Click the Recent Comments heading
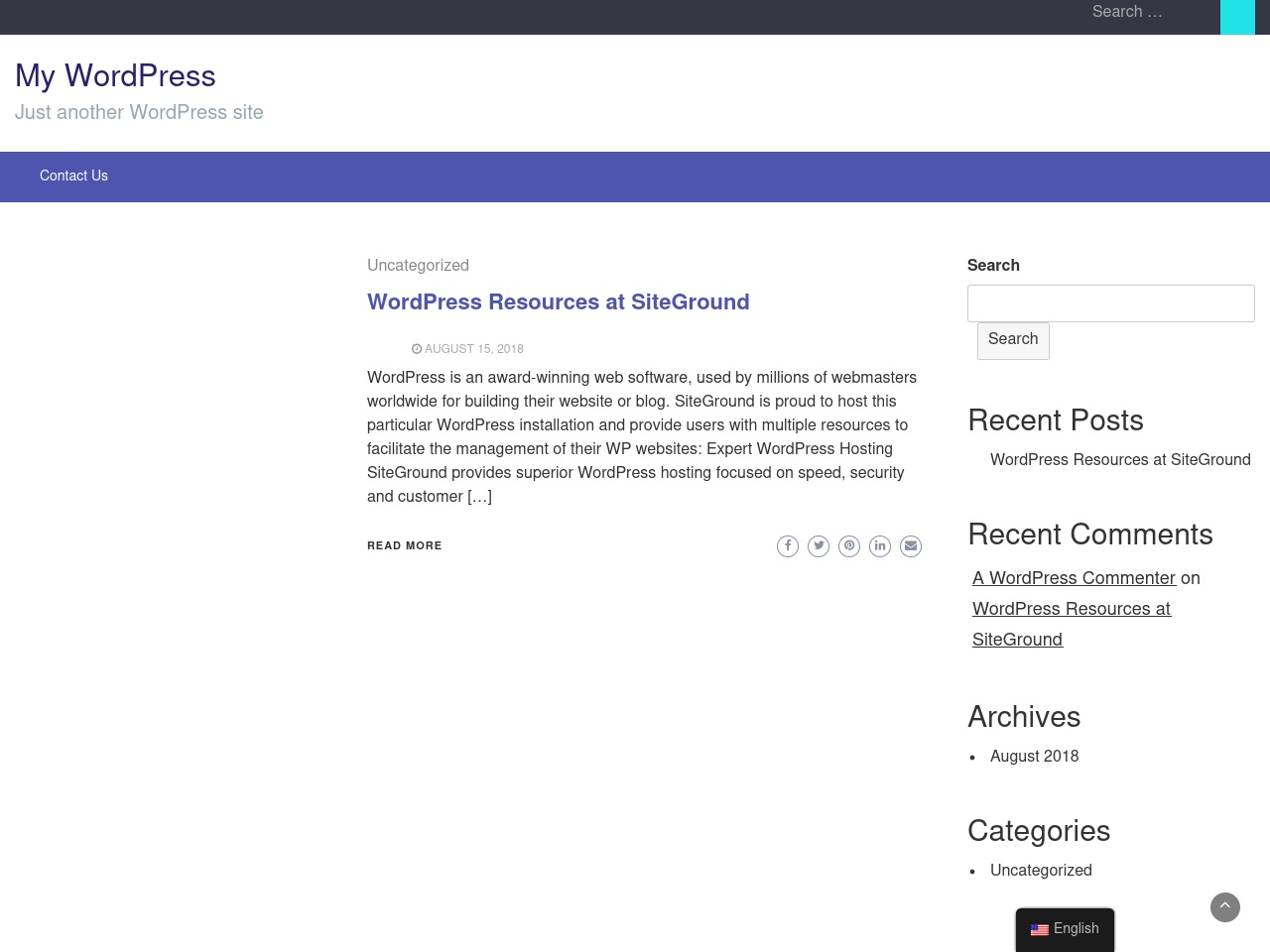Image resolution: width=1270 pixels, height=952 pixels. pyautogui.click(x=1090, y=535)
